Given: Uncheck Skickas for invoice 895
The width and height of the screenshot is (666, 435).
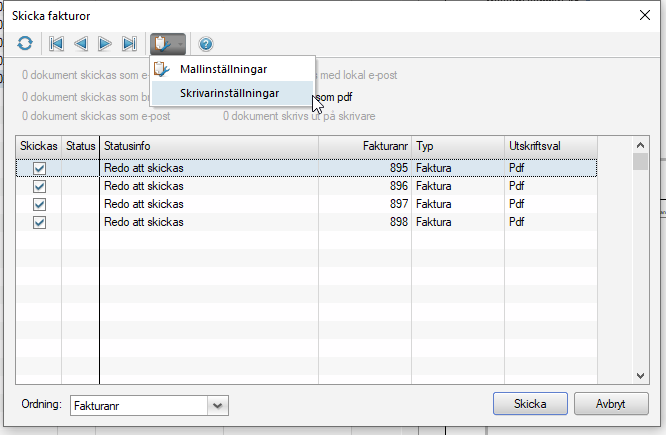Looking at the screenshot, I should pyautogui.click(x=40, y=168).
